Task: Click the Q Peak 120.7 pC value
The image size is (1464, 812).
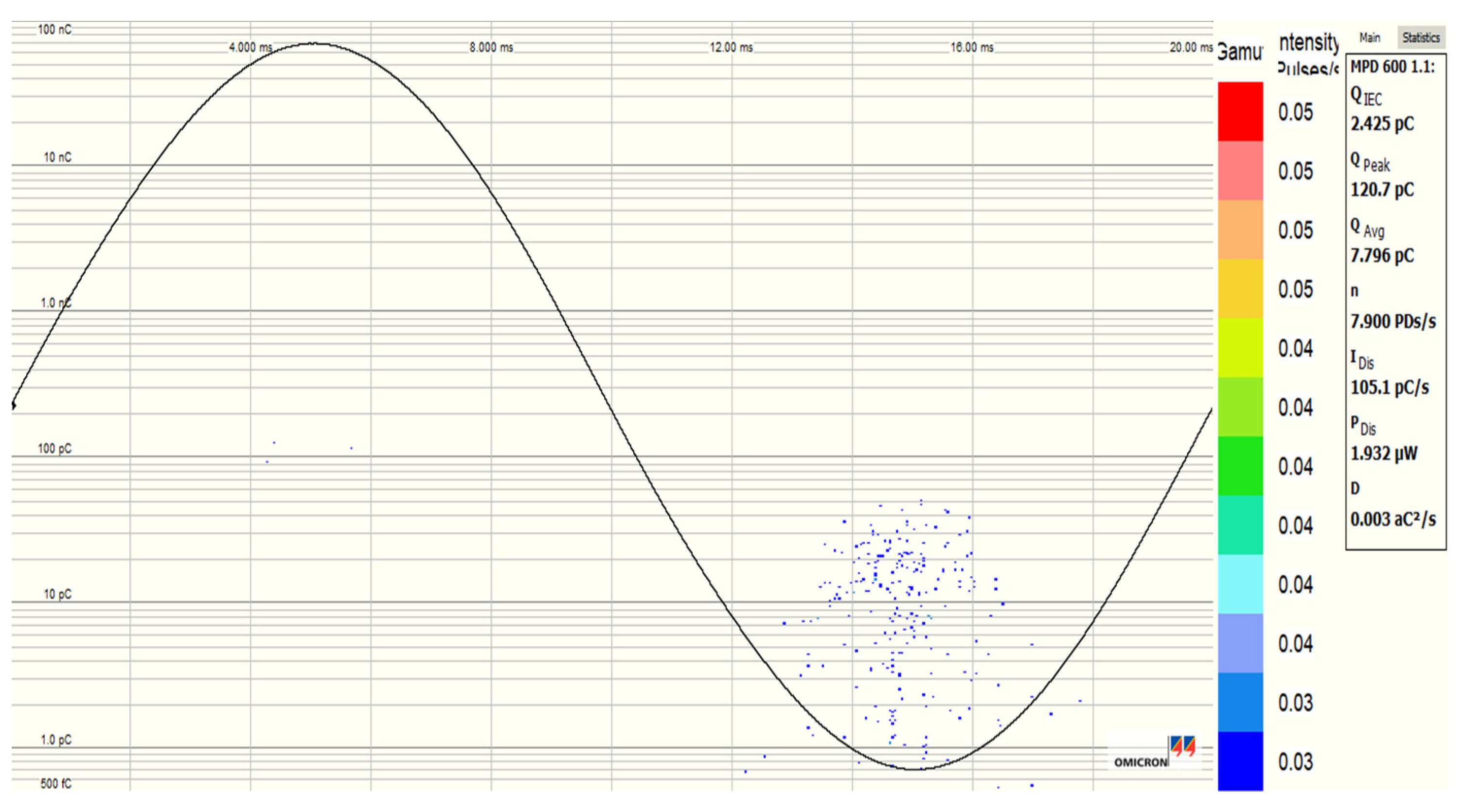Action: [x=1382, y=189]
